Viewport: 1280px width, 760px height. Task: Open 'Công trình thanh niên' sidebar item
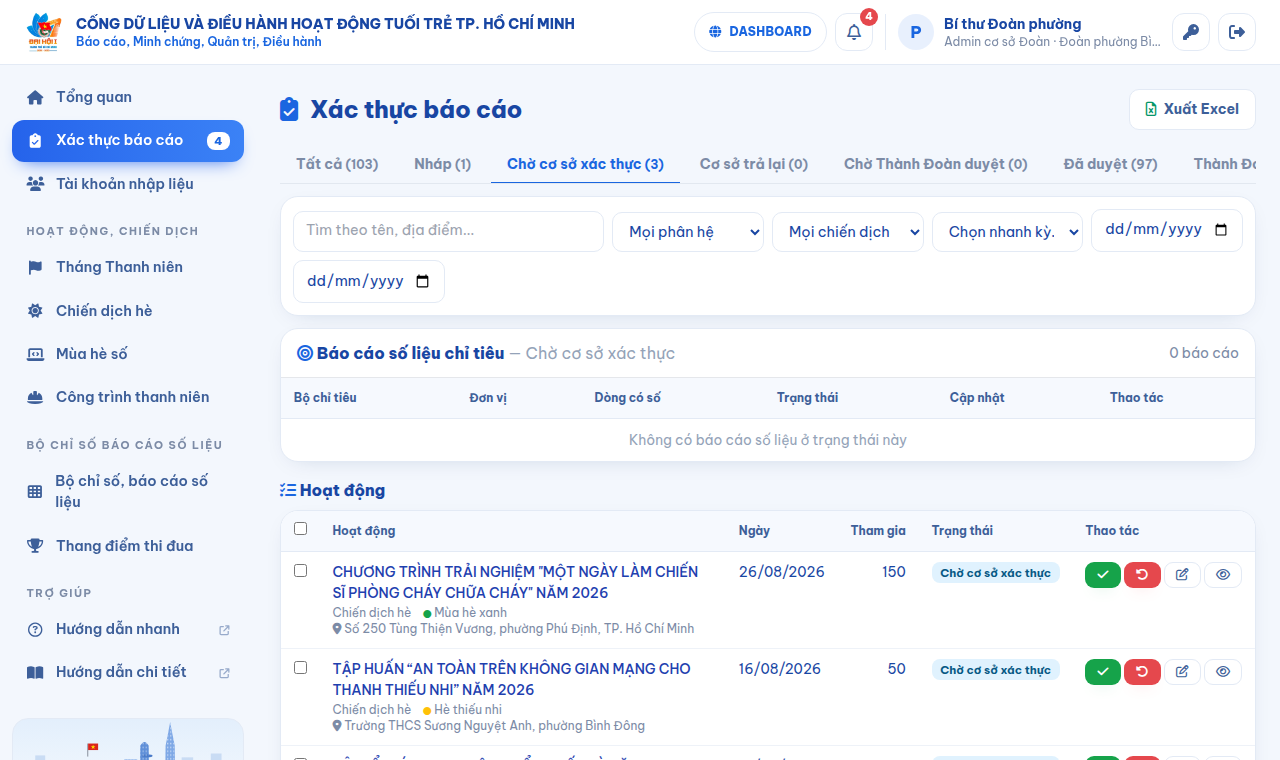click(x=128, y=397)
